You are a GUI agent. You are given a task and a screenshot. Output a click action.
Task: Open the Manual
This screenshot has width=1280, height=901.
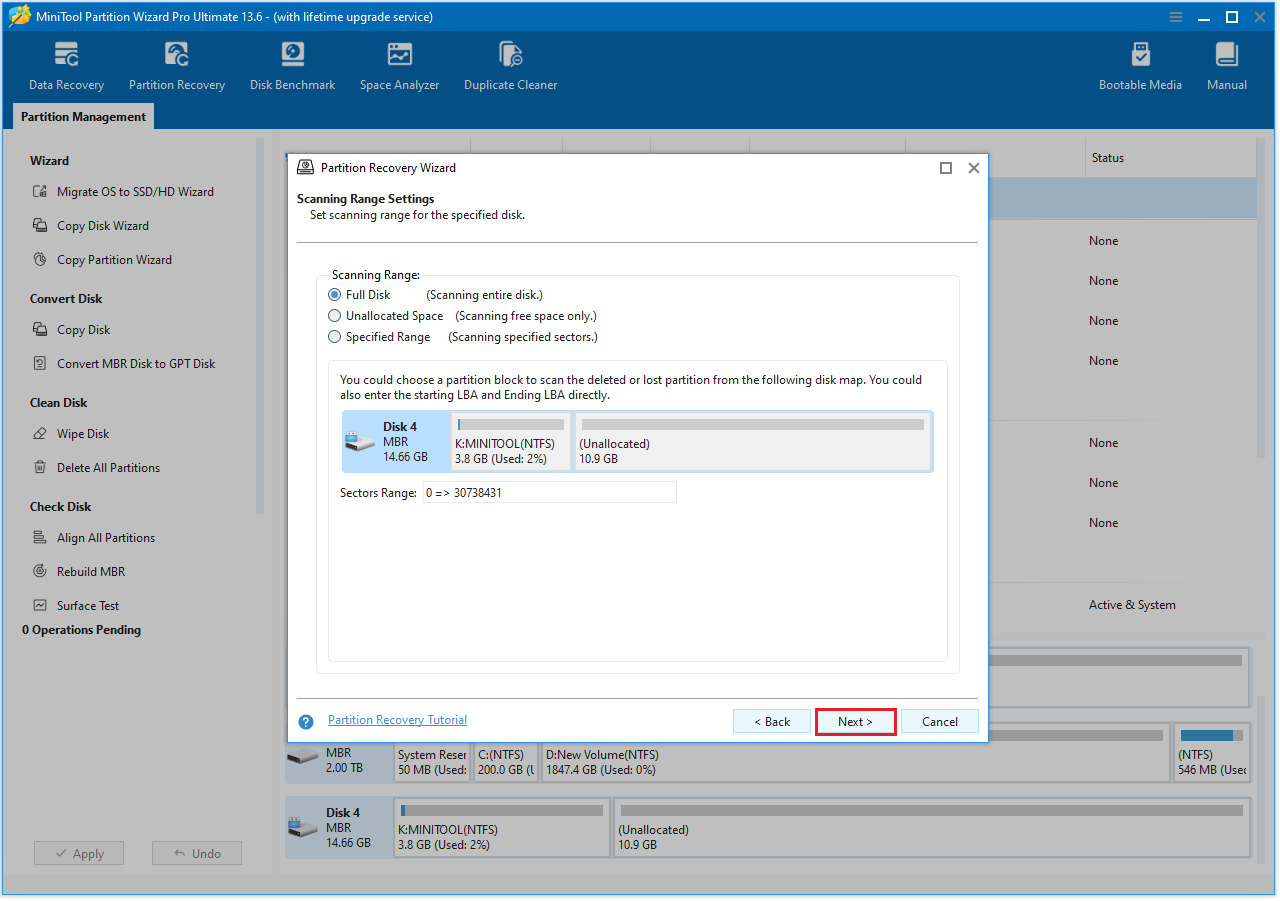[1226, 65]
